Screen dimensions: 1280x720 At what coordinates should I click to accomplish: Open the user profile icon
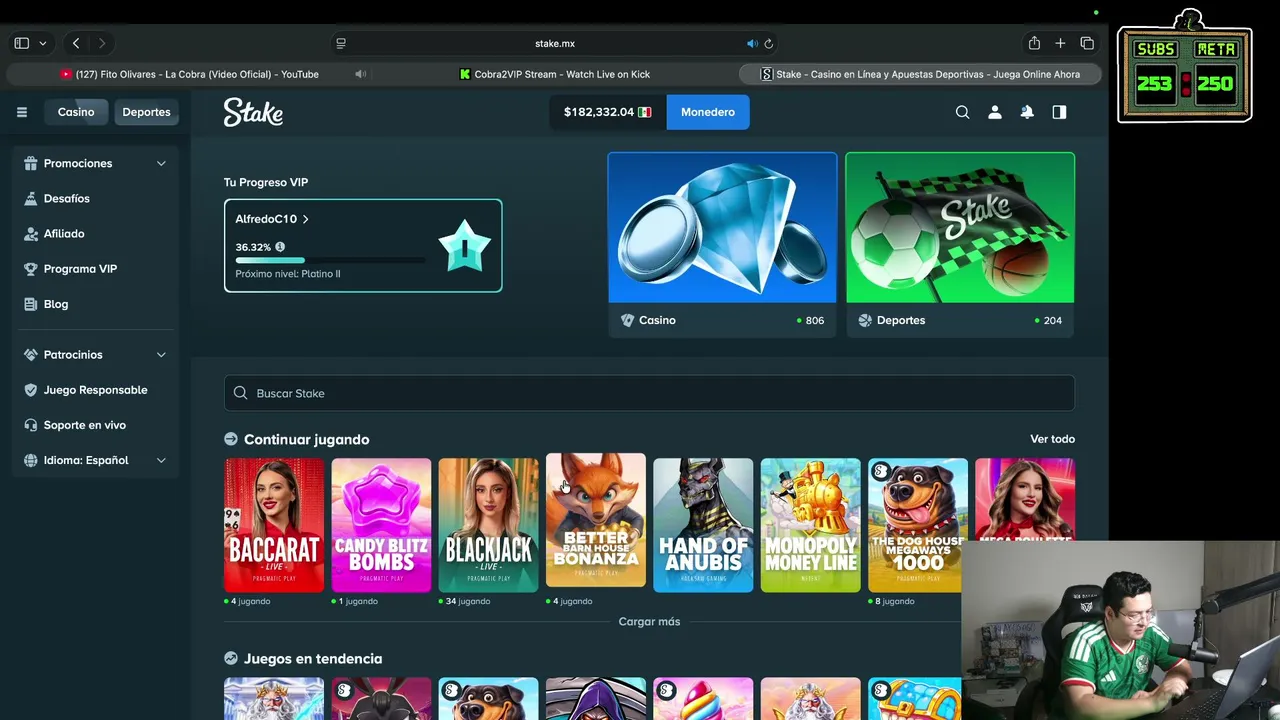995,112
